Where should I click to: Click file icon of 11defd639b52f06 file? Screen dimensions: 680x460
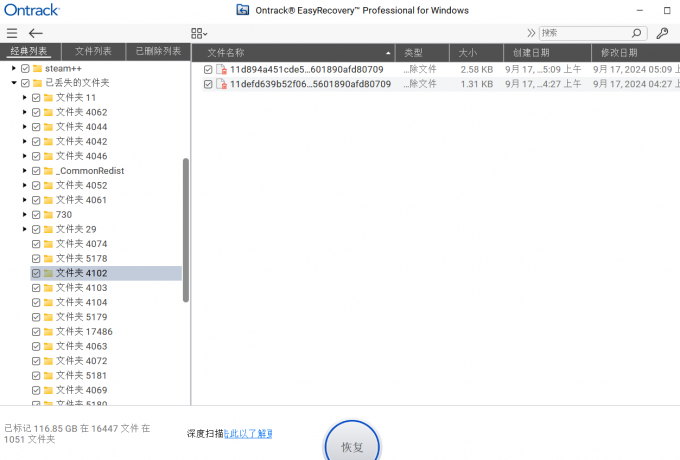(x=222, y=84)
